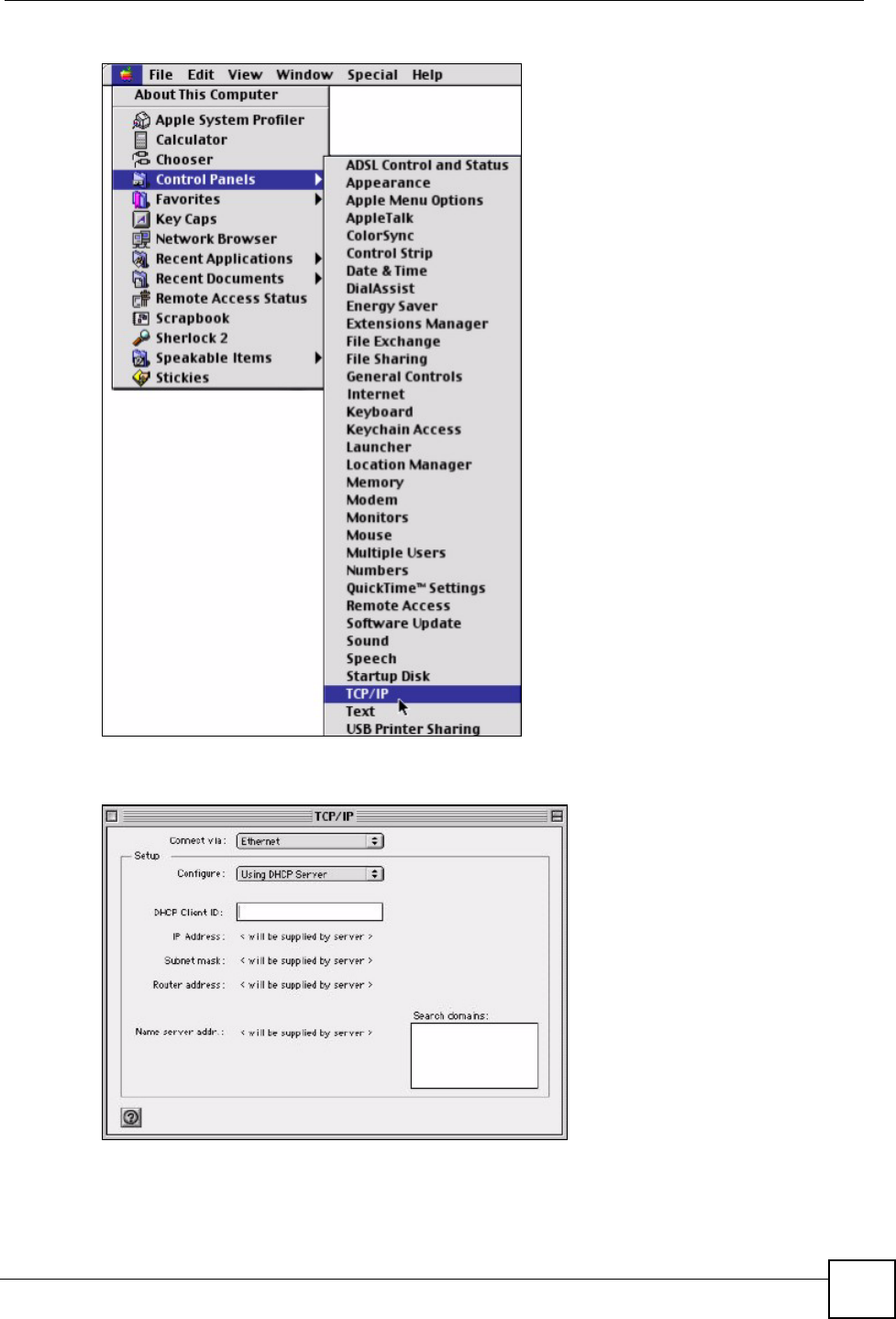Click the Key Caps icon
Screen dimensions: 896x1319
[140, 219]
